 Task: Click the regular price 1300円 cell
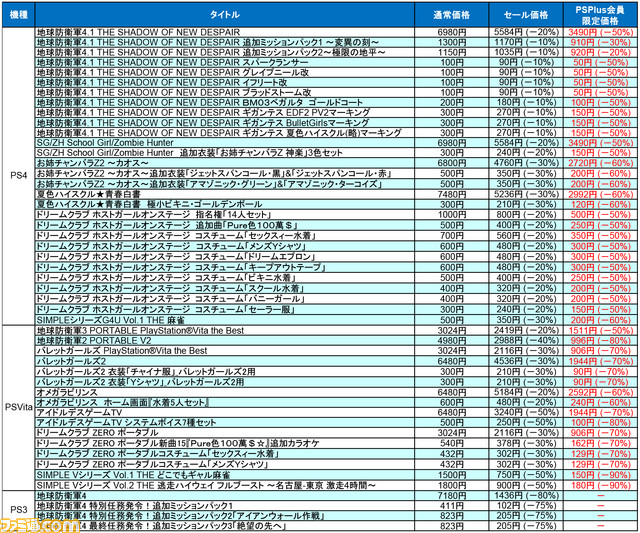coord(451,42)
